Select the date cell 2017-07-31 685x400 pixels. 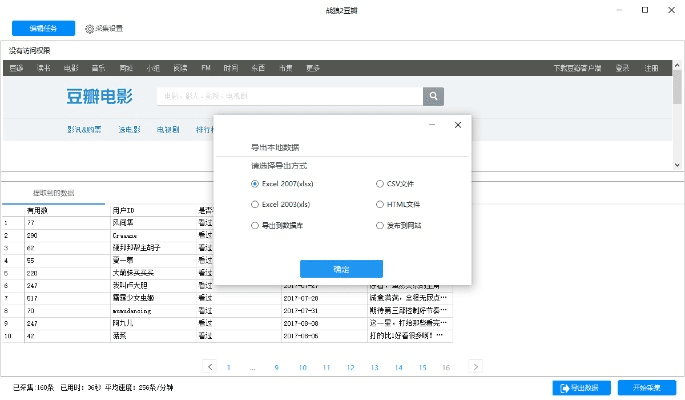pyautogui.click(x=324, y=310)
